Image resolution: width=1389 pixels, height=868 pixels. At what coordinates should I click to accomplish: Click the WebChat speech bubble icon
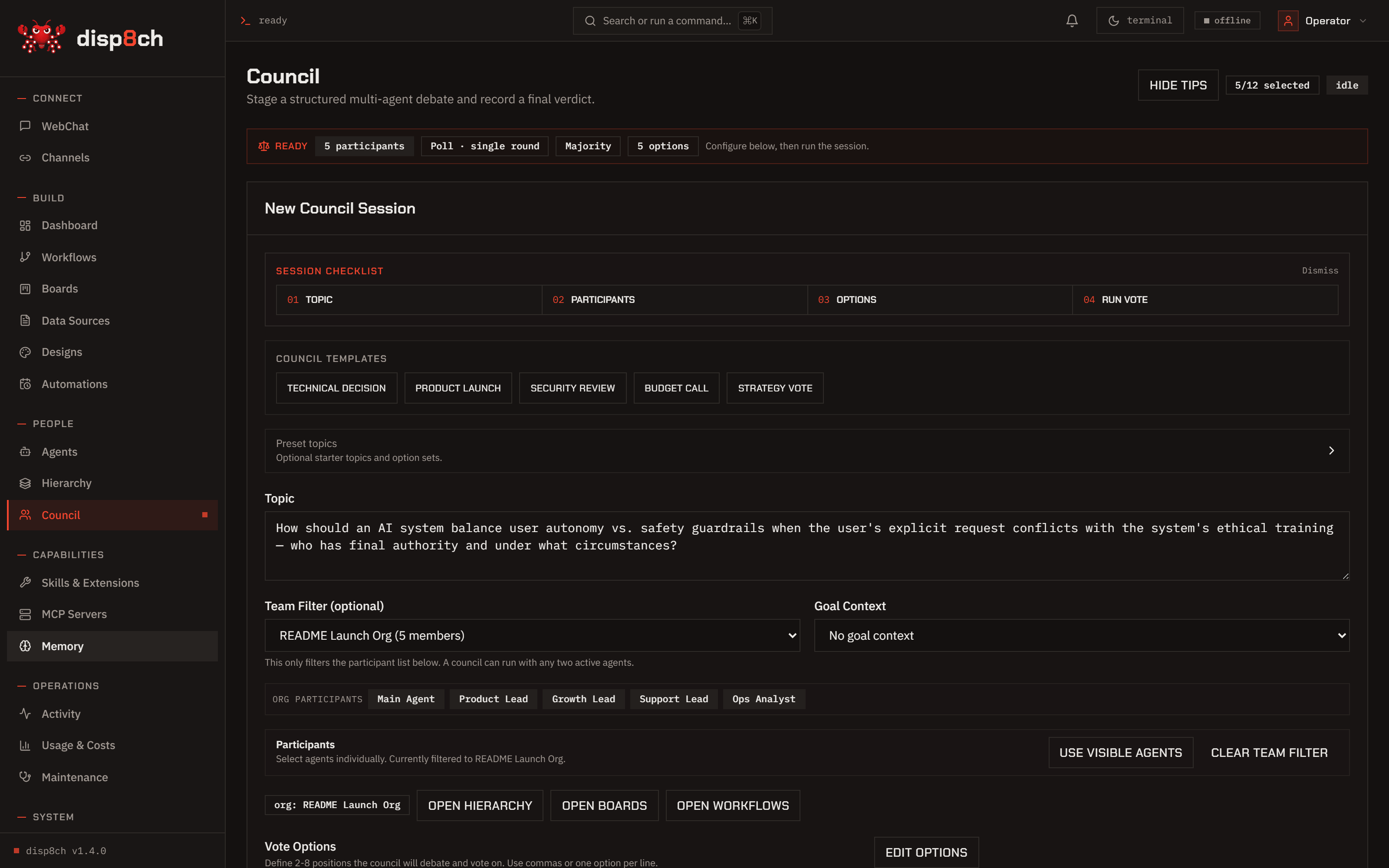(25, 126)
